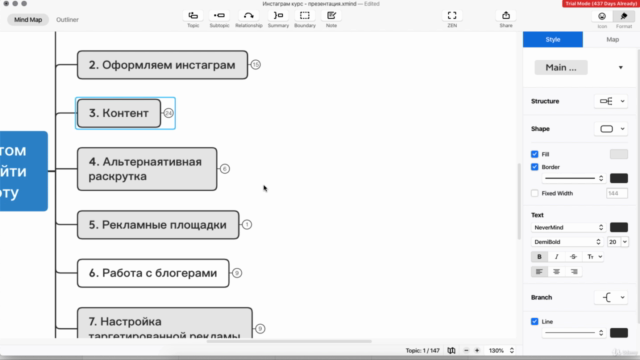This screenshot has height=360, width=640.
Task: Open the Line thickness style dropdown
Action: click(x=573, y=333)
